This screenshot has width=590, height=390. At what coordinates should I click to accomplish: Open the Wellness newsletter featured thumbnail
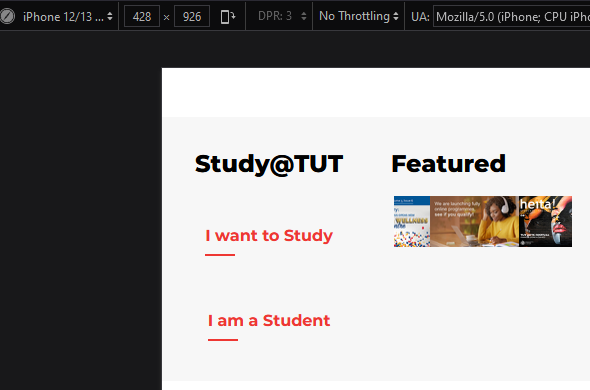tap(412, 221)
